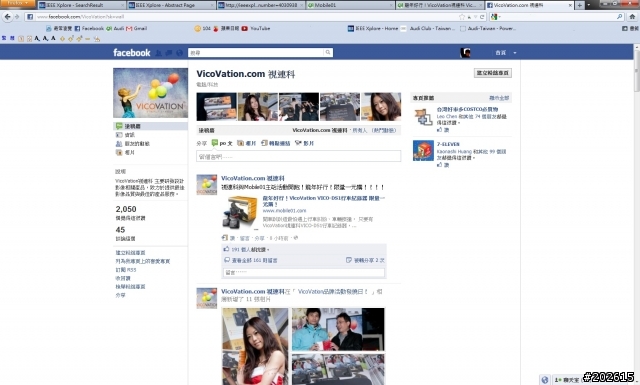Viewport: 640px width, 385px height.
Task: Click the comment box under the first post
Action: (x=304, y=272)
